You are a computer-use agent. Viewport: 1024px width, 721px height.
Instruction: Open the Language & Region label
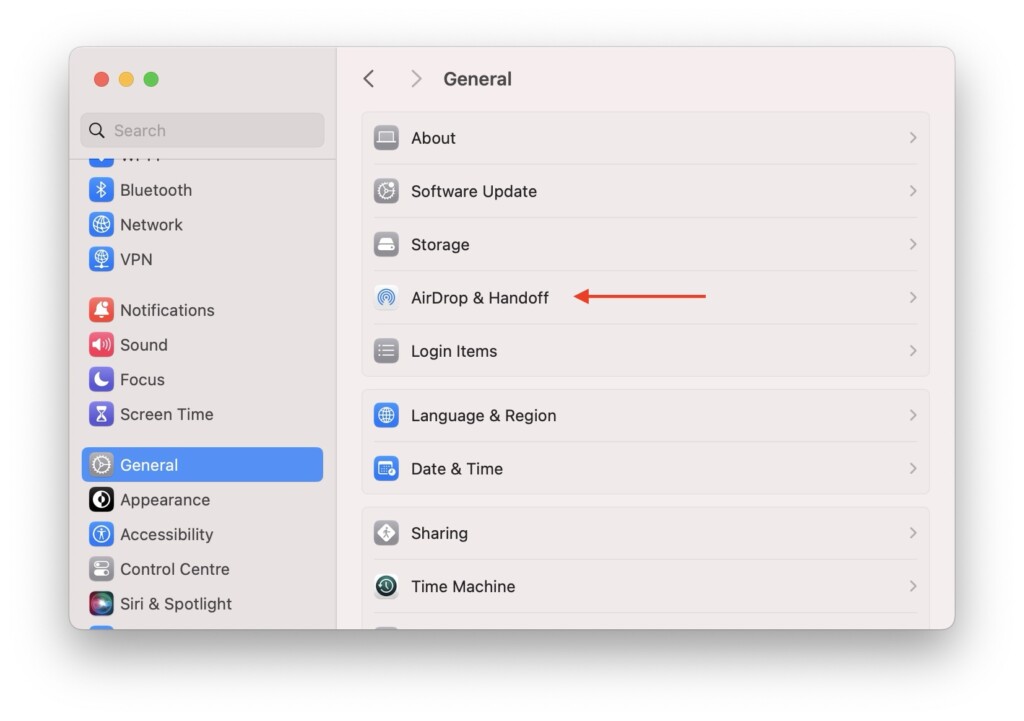(484, 416)
